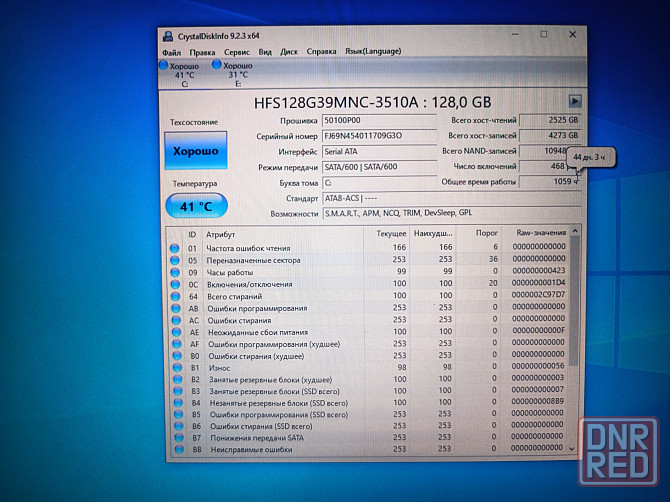Open the Диск menu

click(289, 52)
